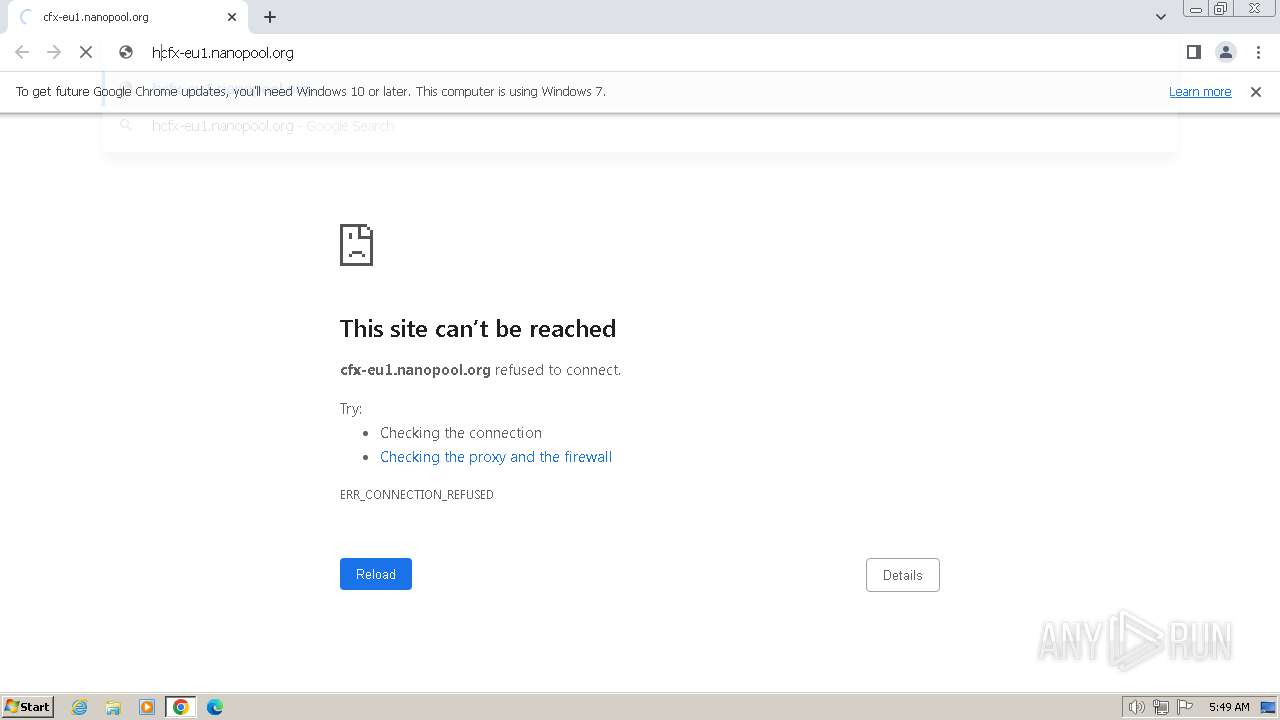
Task: Launch Windows Media Player from taskbar
Action: coord(147,707)
